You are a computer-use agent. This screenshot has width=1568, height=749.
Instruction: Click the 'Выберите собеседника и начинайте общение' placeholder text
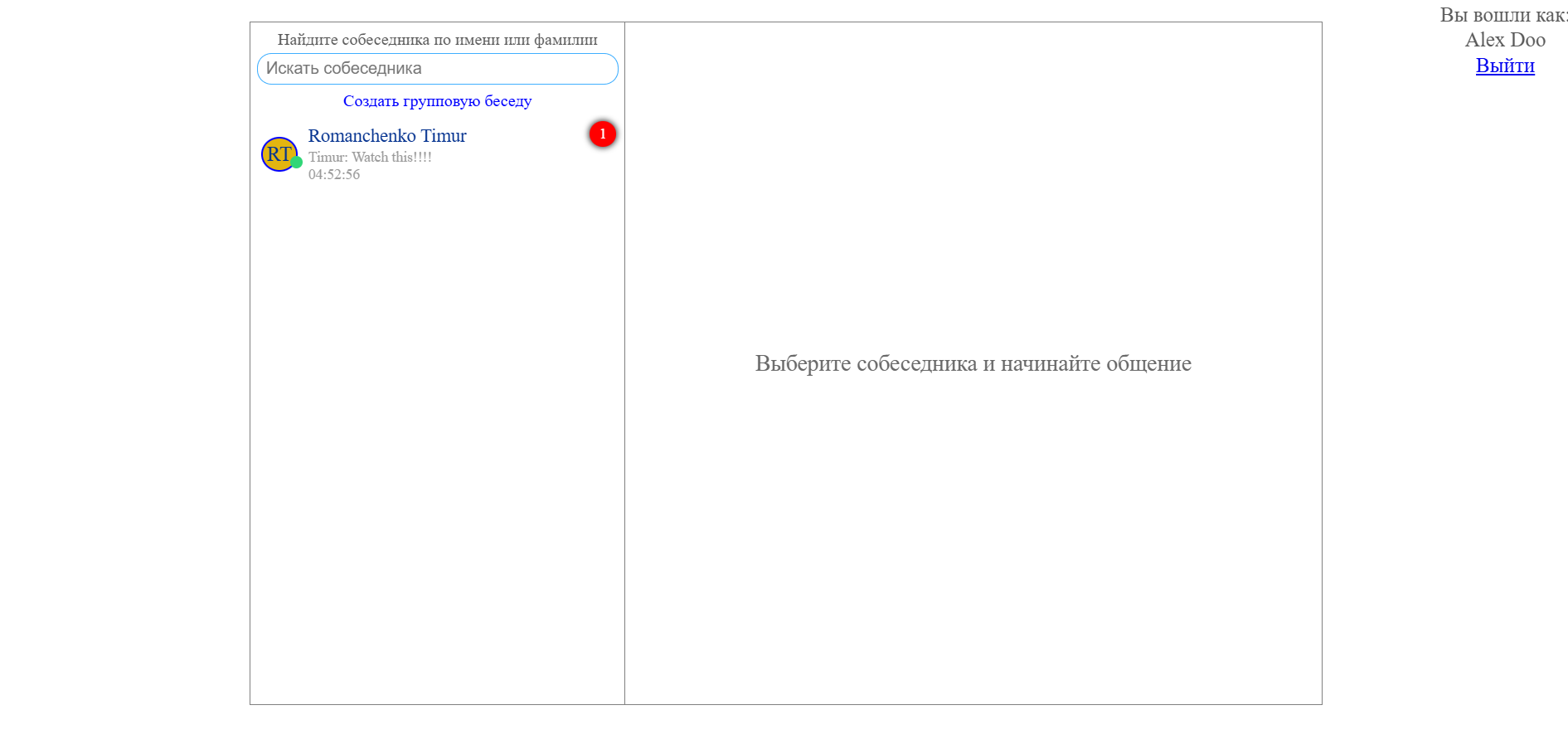[973, 363]
